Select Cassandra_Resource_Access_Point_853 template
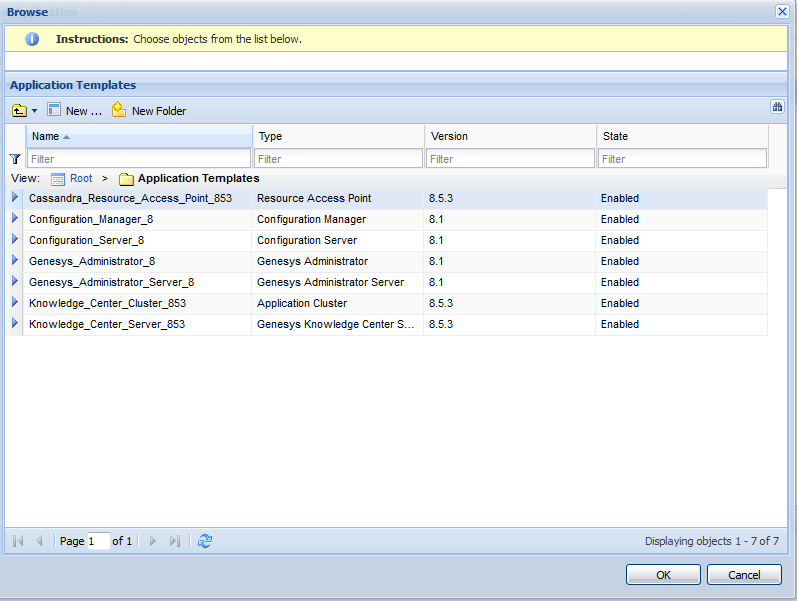 coord(130,198)
